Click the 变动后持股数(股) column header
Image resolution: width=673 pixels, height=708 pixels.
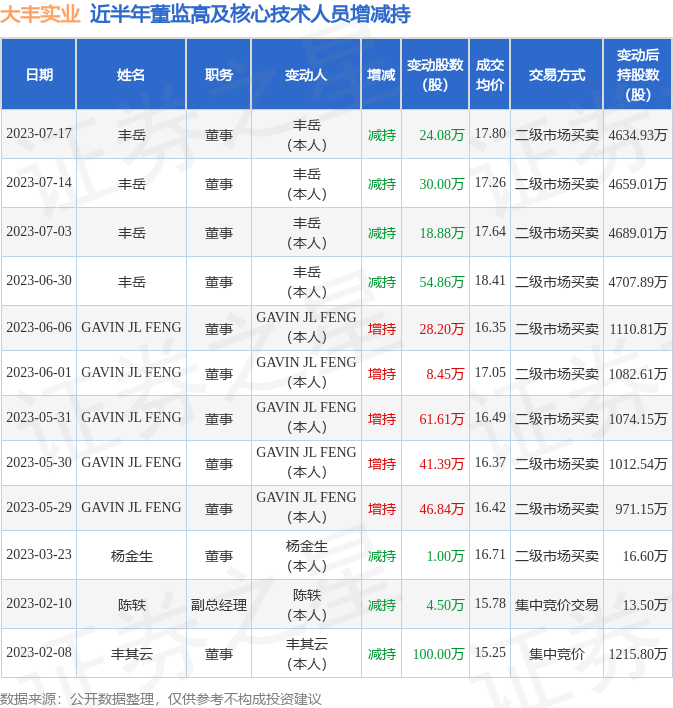coord(638,75)
